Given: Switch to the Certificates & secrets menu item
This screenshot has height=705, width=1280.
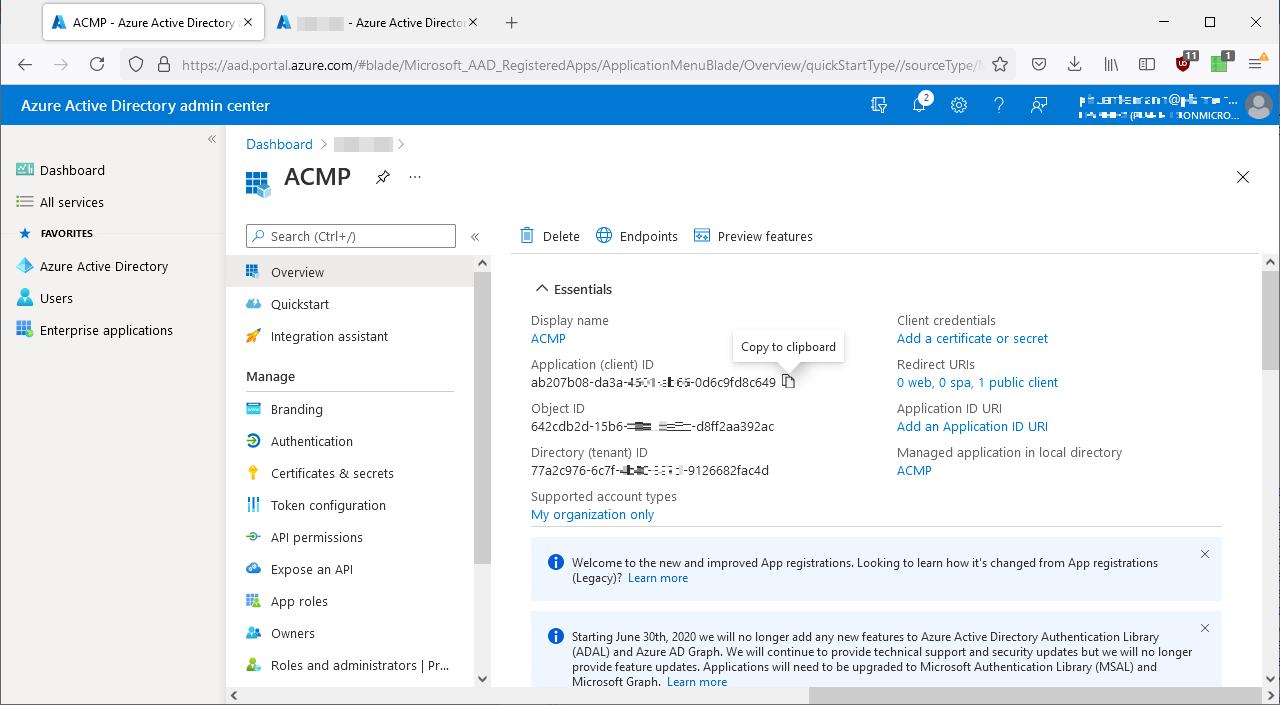Looking at the screenshot, I should pos(333,472).
